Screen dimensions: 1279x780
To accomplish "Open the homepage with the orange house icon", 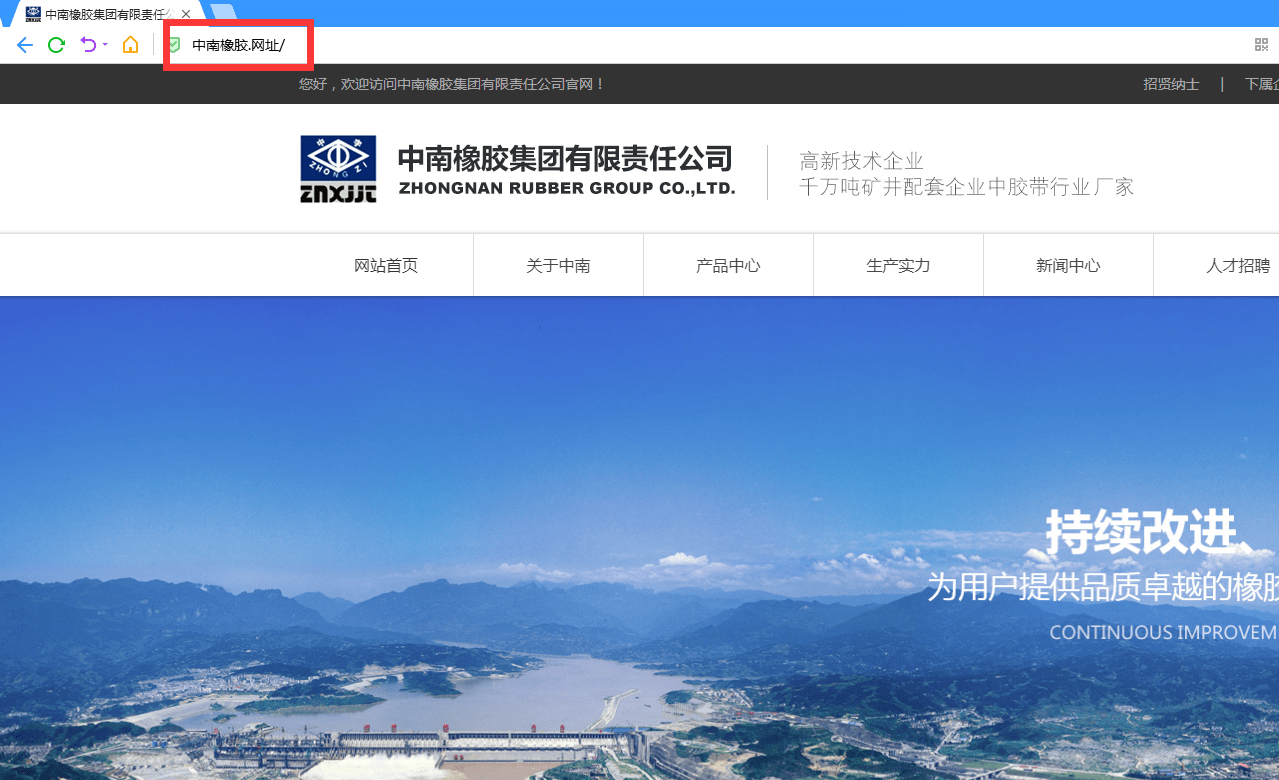I will pos(130,45).
